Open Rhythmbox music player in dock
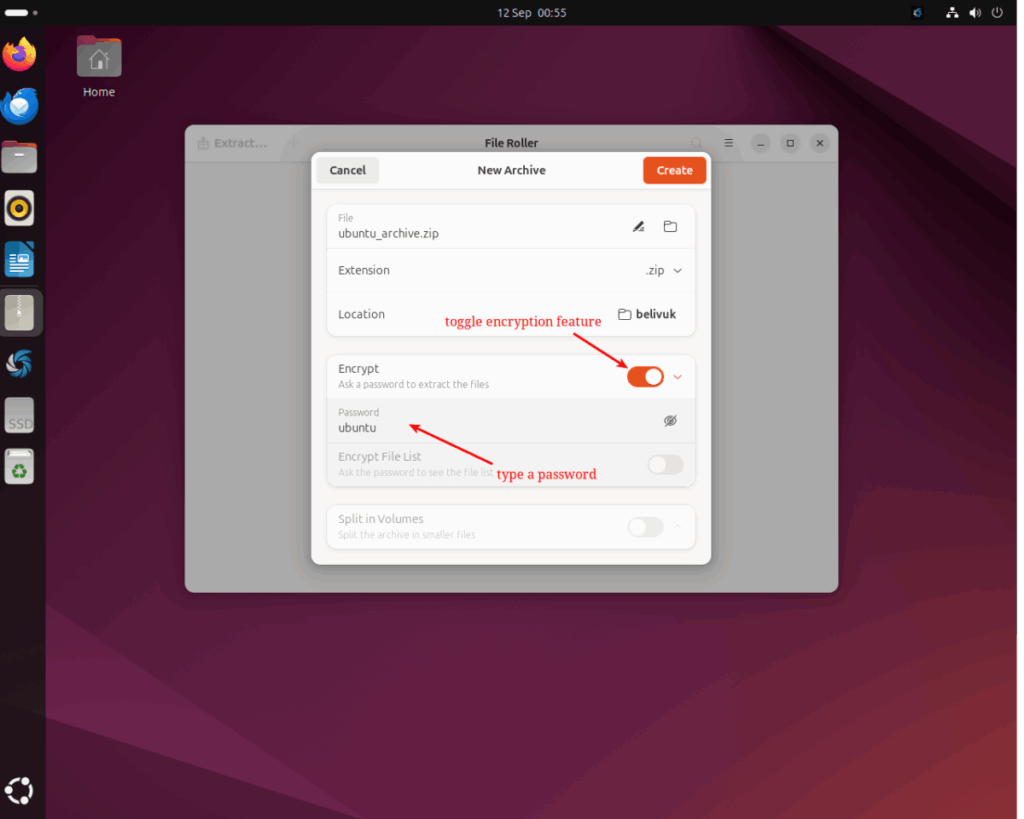 pyautogui.click(x=19, y=209)
